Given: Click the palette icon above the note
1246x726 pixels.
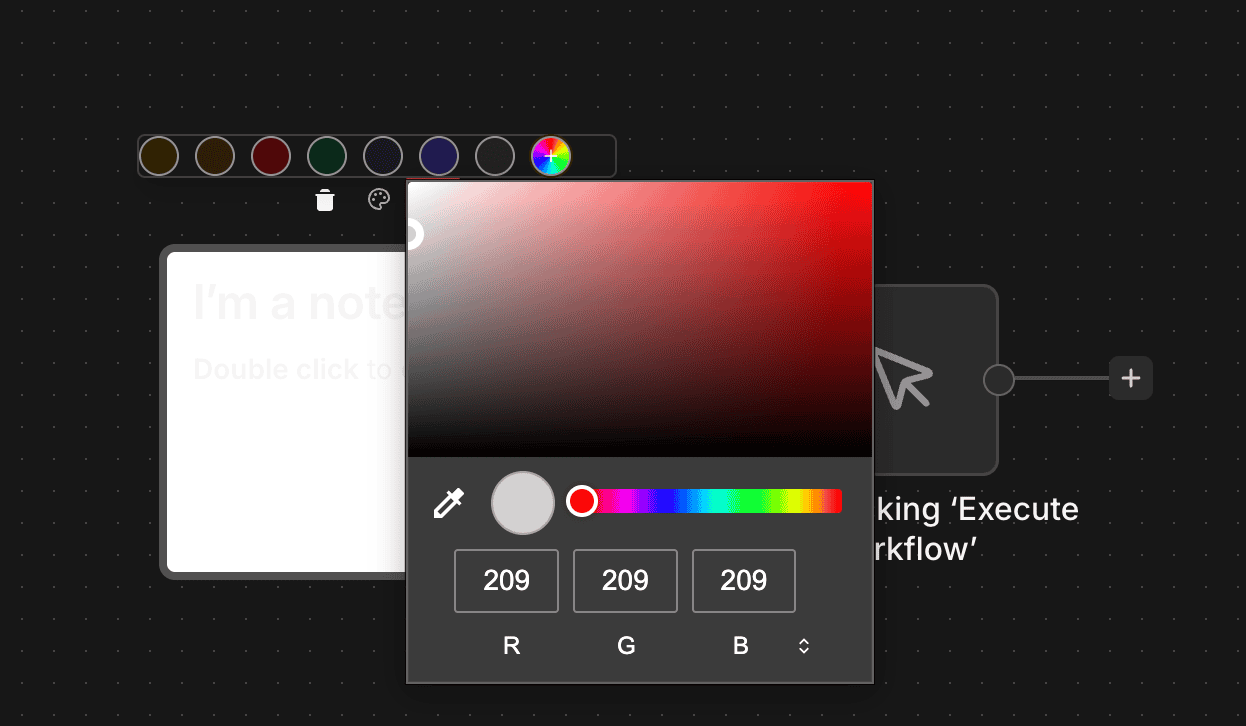Looking at the screenshot, I should [x=378, y=200].
